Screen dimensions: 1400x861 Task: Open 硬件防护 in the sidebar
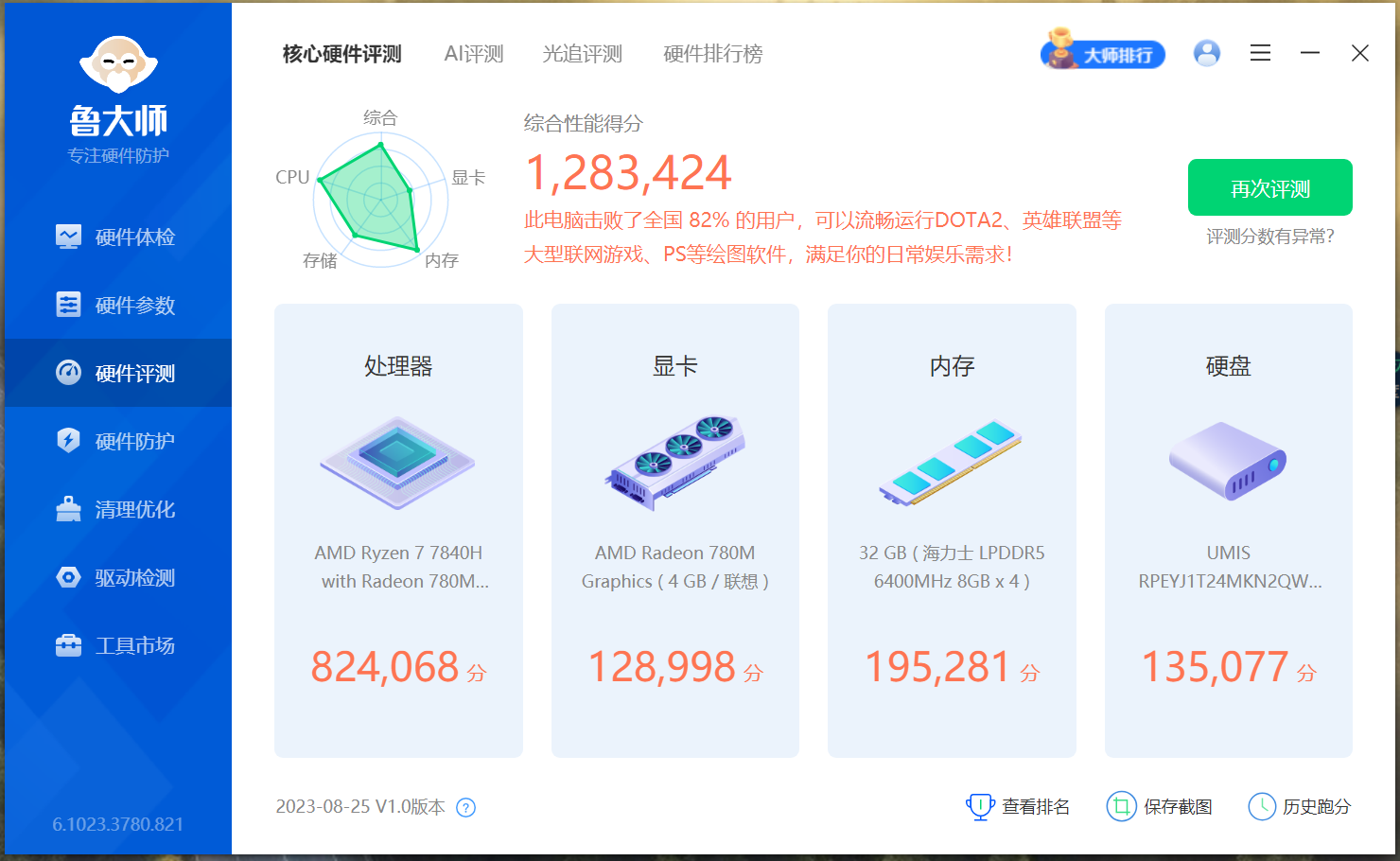click(x=117, y=441)
